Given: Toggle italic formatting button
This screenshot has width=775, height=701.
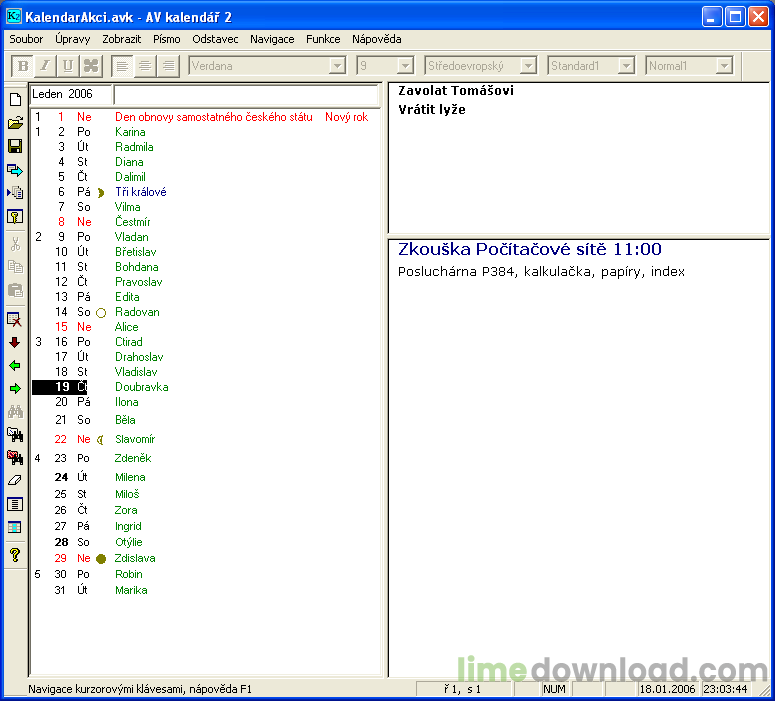Looking at the screenshot, I should pyautogui.click(x=45, y=66).
